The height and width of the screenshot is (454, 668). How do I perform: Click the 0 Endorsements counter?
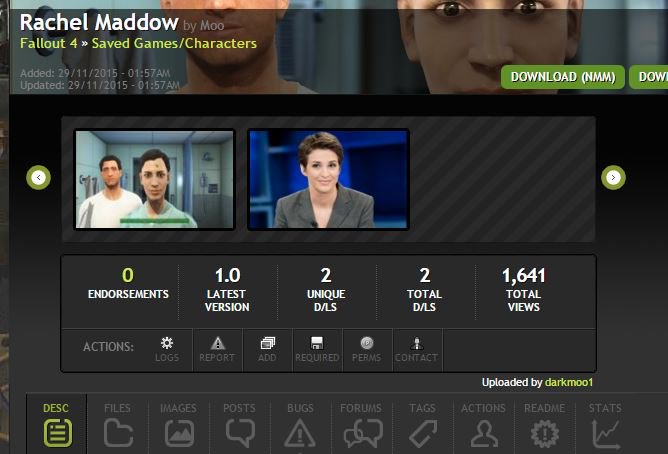pyautogui.click(x=128, y=284)
